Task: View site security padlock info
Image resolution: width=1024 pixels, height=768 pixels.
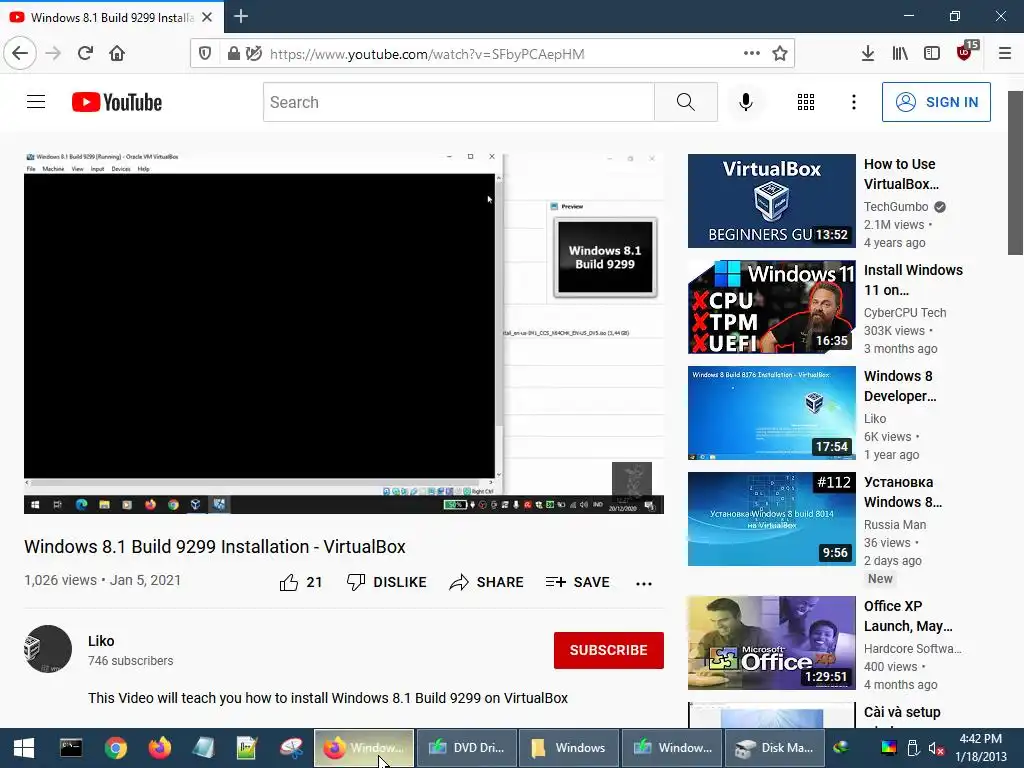Action: click(233, 54)
